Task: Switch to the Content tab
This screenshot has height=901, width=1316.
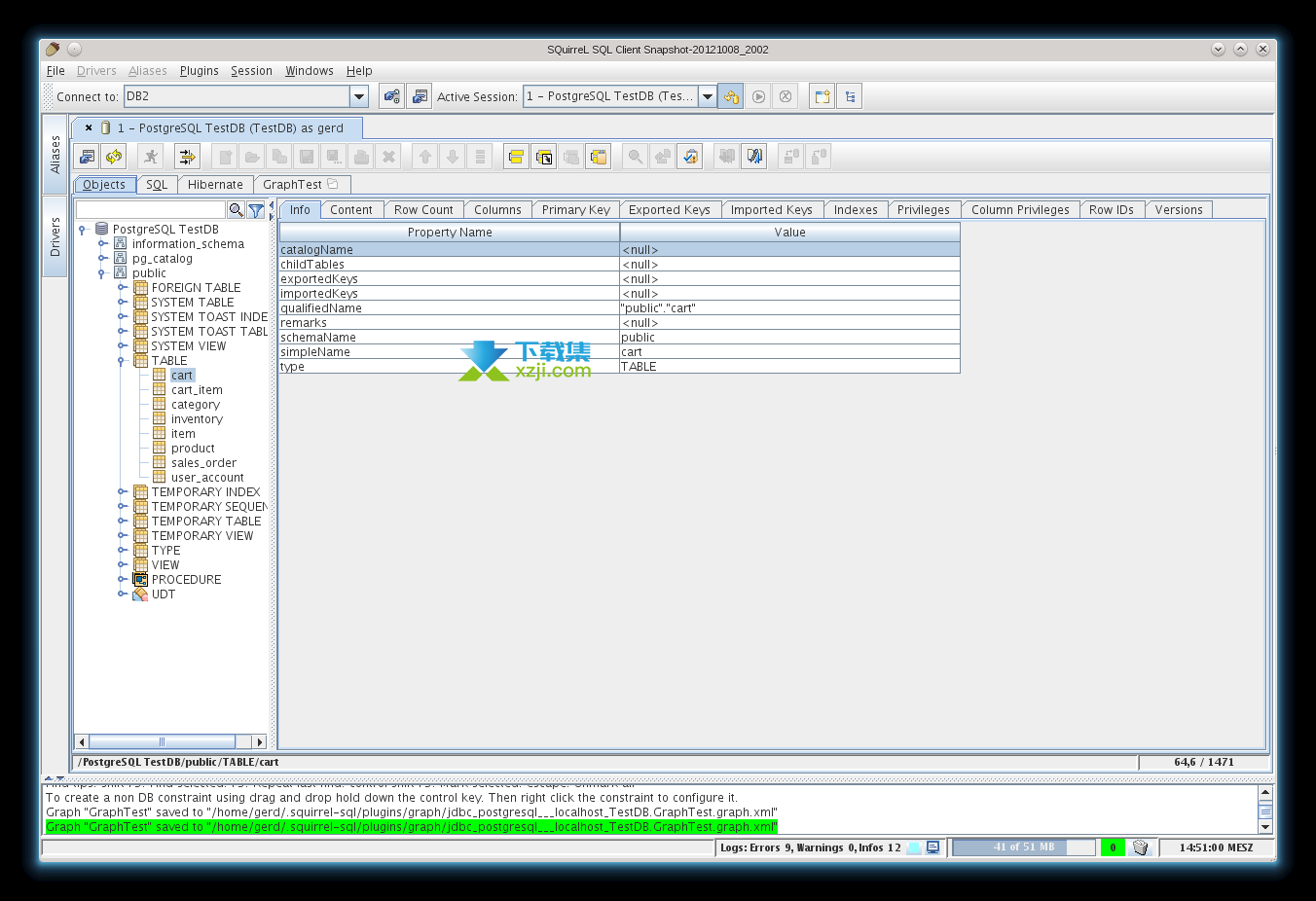Action: tap(351, 209)
